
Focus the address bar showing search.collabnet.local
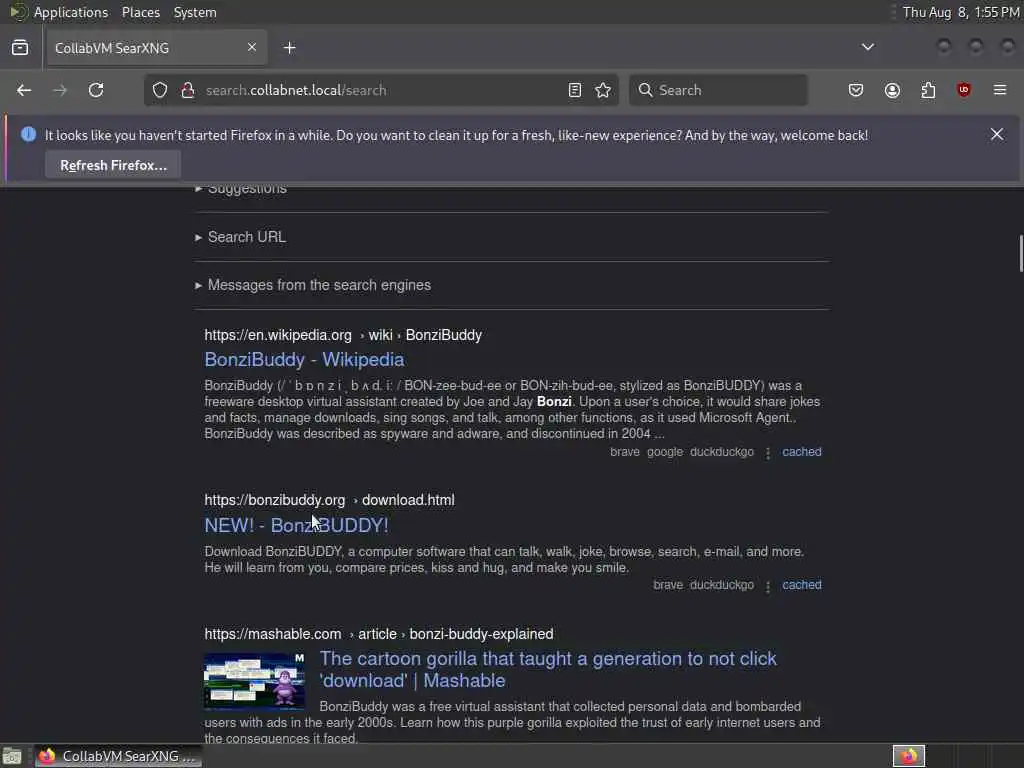(x=382, y=90)
